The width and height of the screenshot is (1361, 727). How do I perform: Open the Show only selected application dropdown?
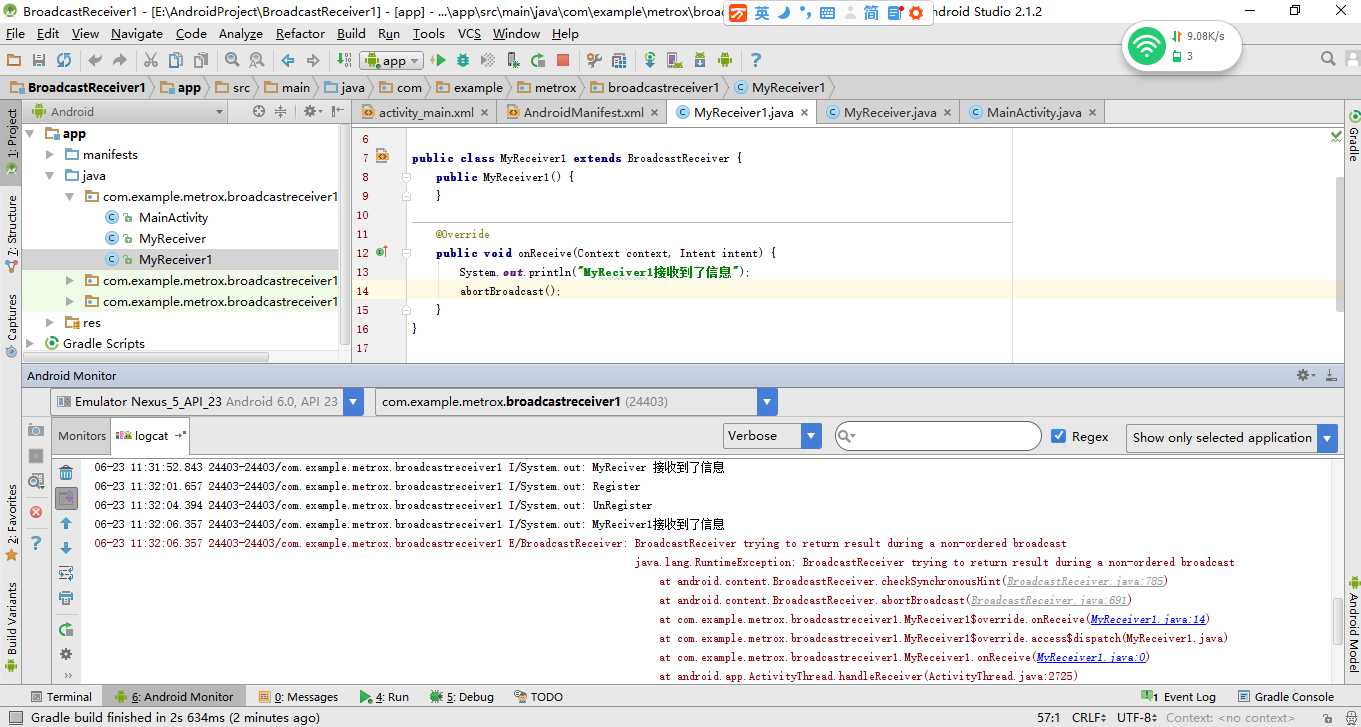[1231, 437]
